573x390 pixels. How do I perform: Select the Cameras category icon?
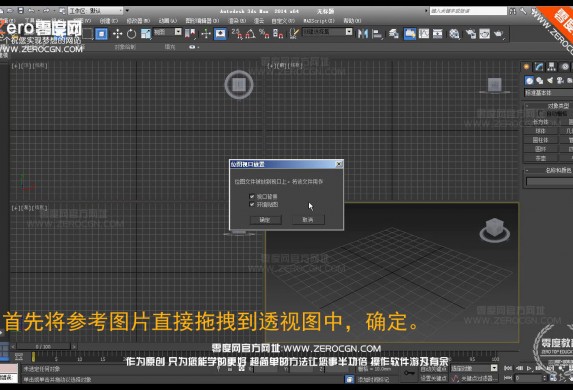coord(560,80)
